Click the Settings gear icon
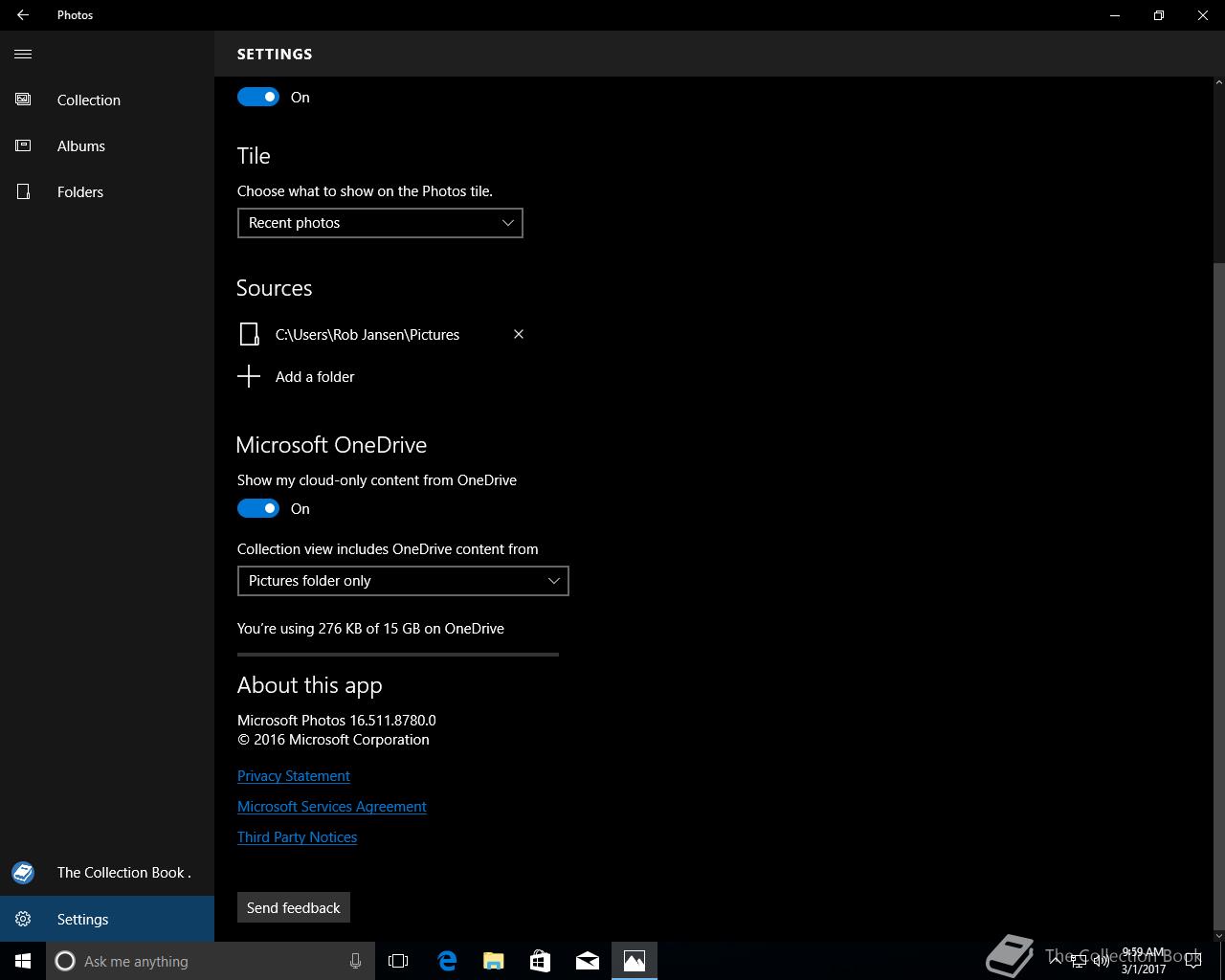The width and height of the screenshot is (1225, 980). tap(23, 919)
